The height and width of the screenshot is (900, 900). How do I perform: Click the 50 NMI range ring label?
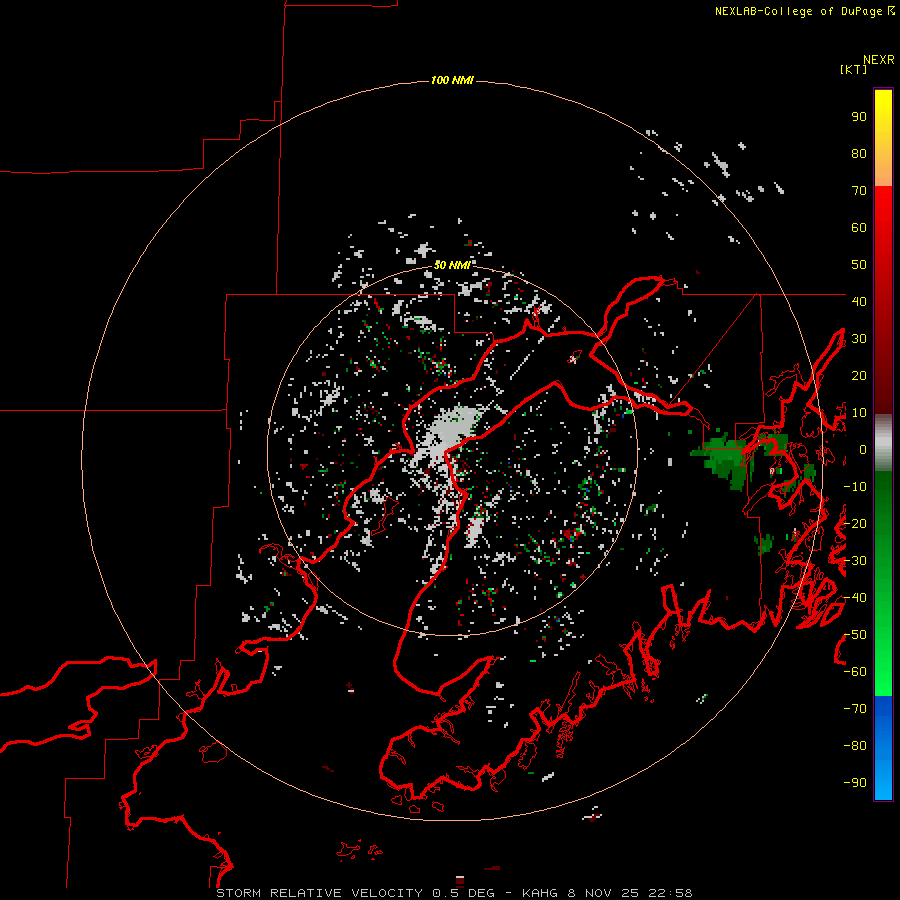point(452,265)
